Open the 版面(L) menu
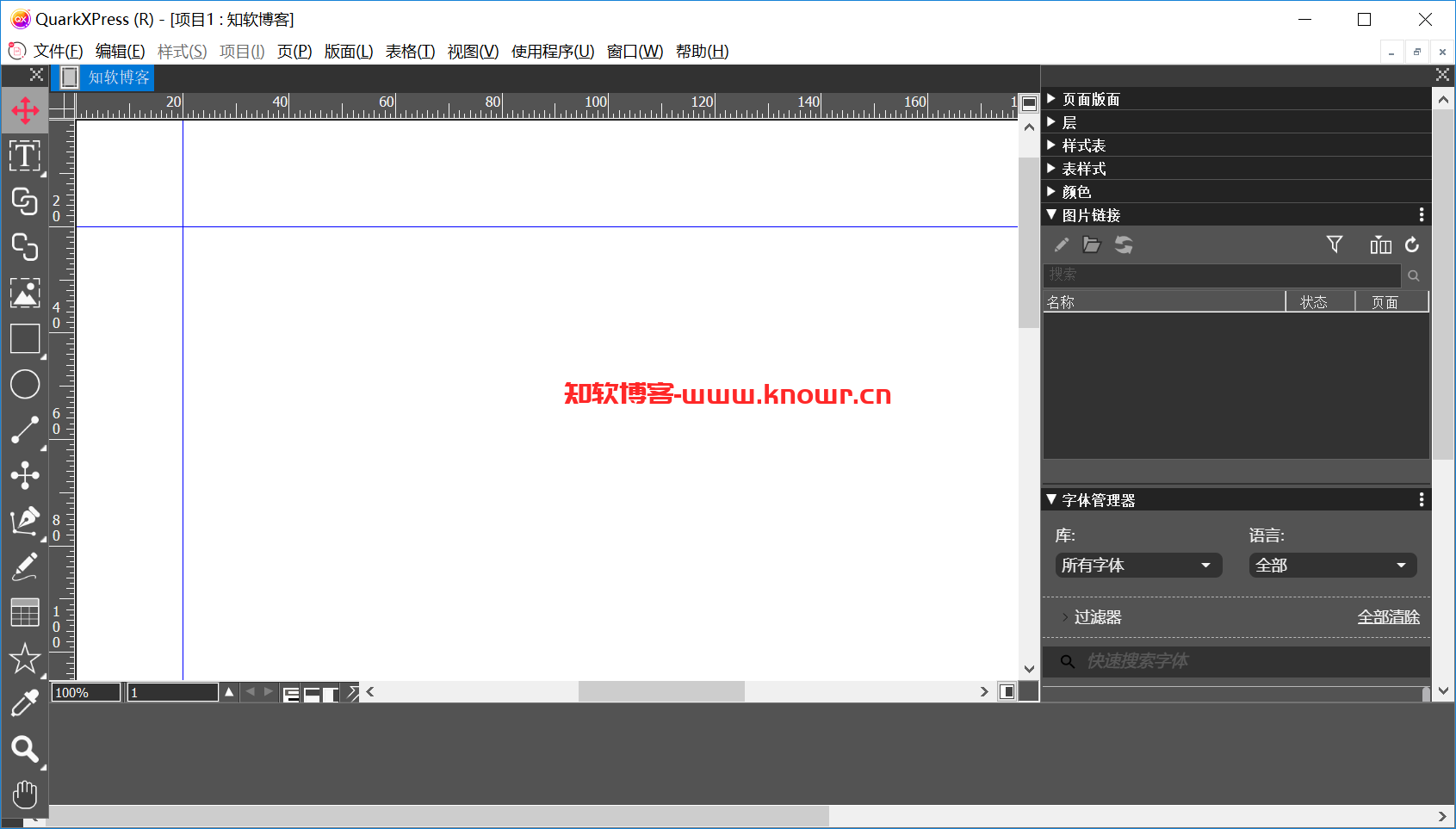The image size is (1456, 829). coord(349,52)
